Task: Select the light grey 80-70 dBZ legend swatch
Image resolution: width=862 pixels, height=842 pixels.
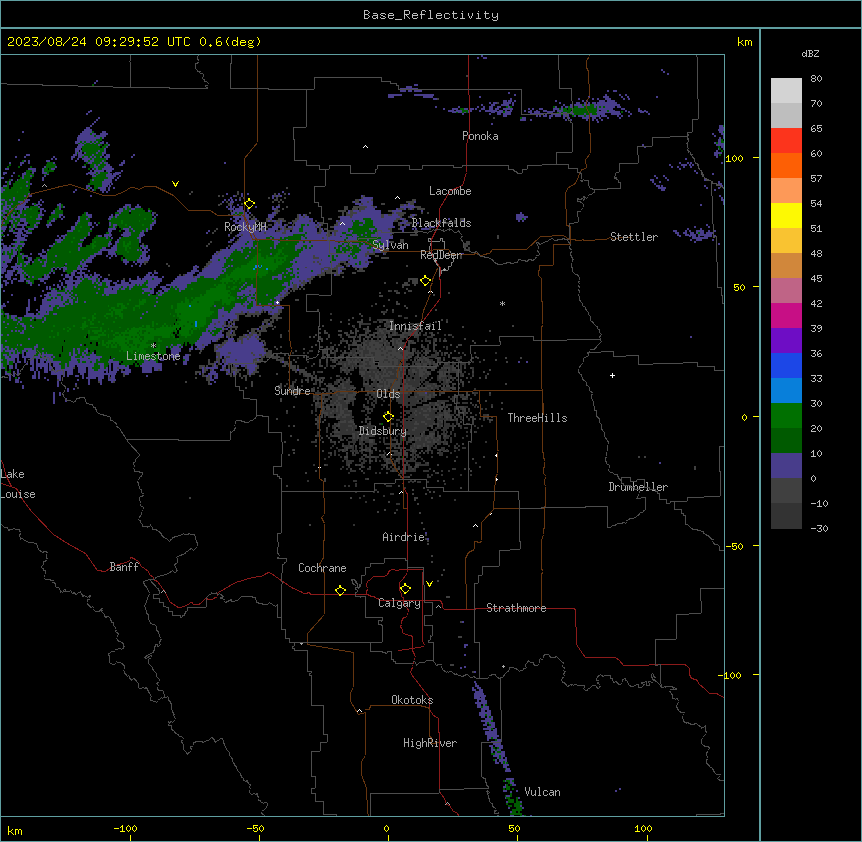Action: coord(786,91)
